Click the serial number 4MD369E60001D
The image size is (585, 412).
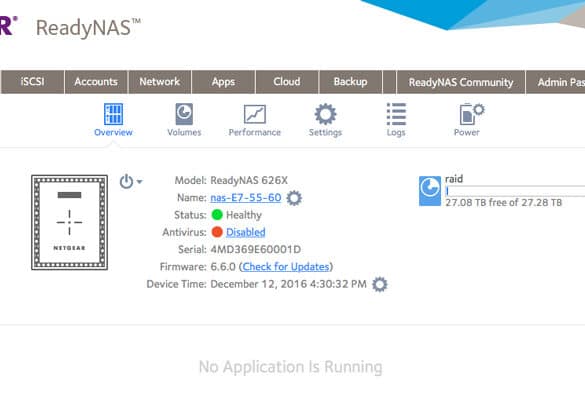tap(256, 249)
